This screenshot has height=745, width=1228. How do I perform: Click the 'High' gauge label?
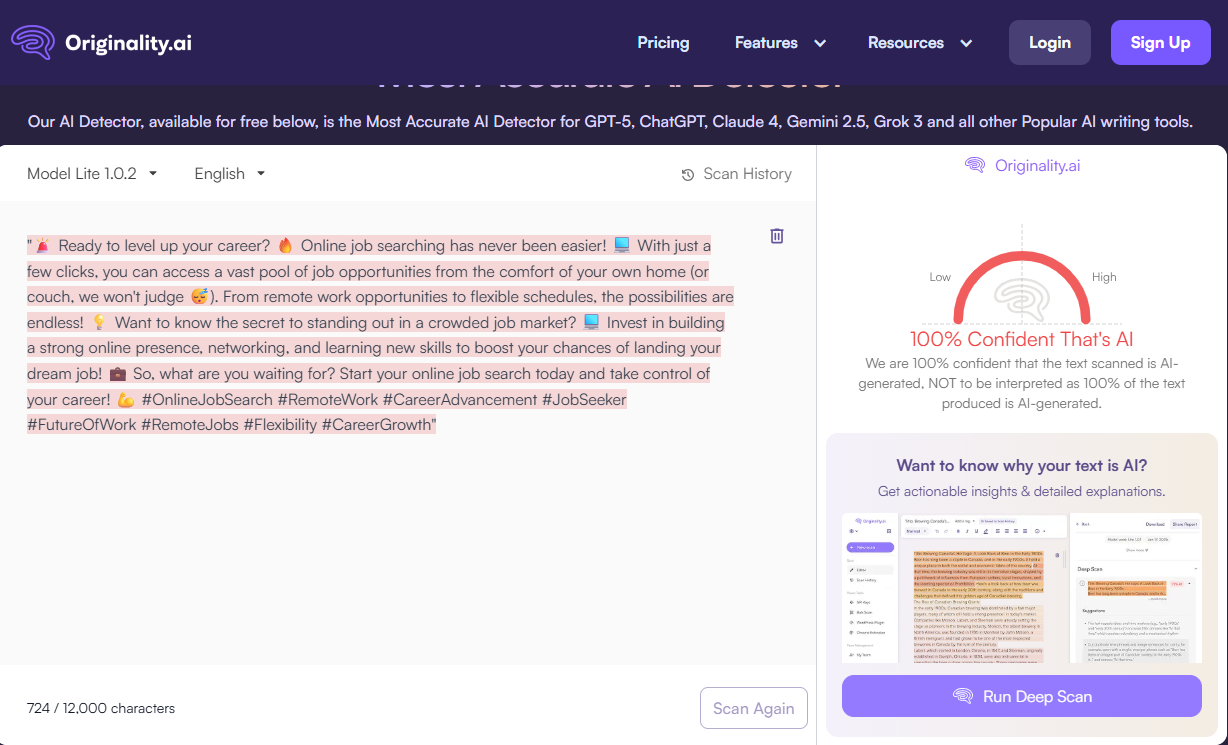click(1104, 277)
